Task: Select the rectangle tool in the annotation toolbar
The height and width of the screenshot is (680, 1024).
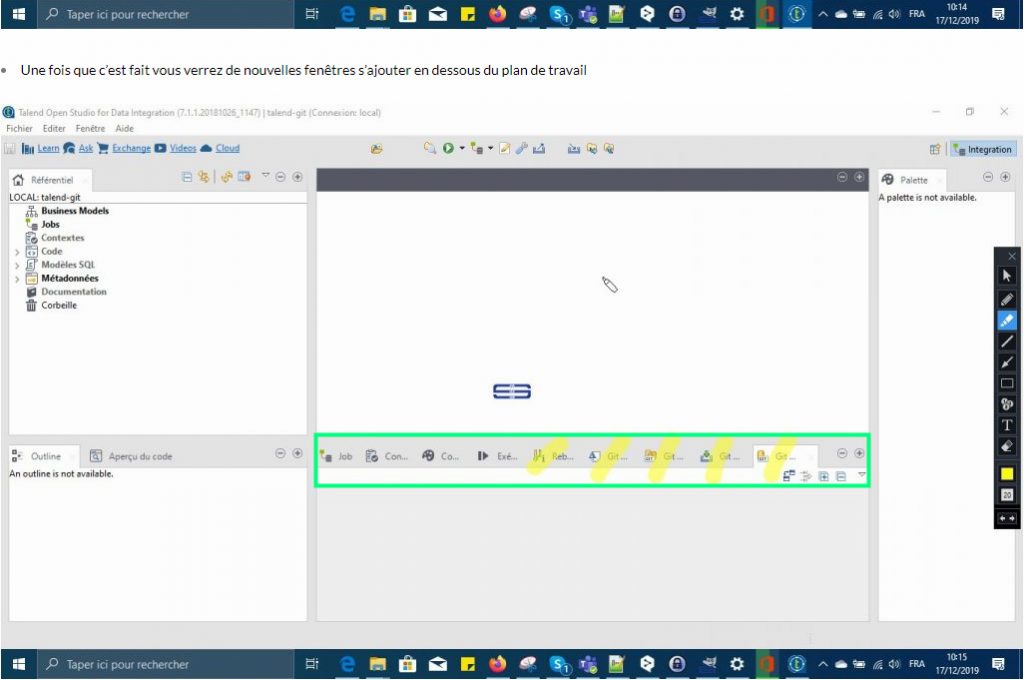Action: [x=1006, y=383]
